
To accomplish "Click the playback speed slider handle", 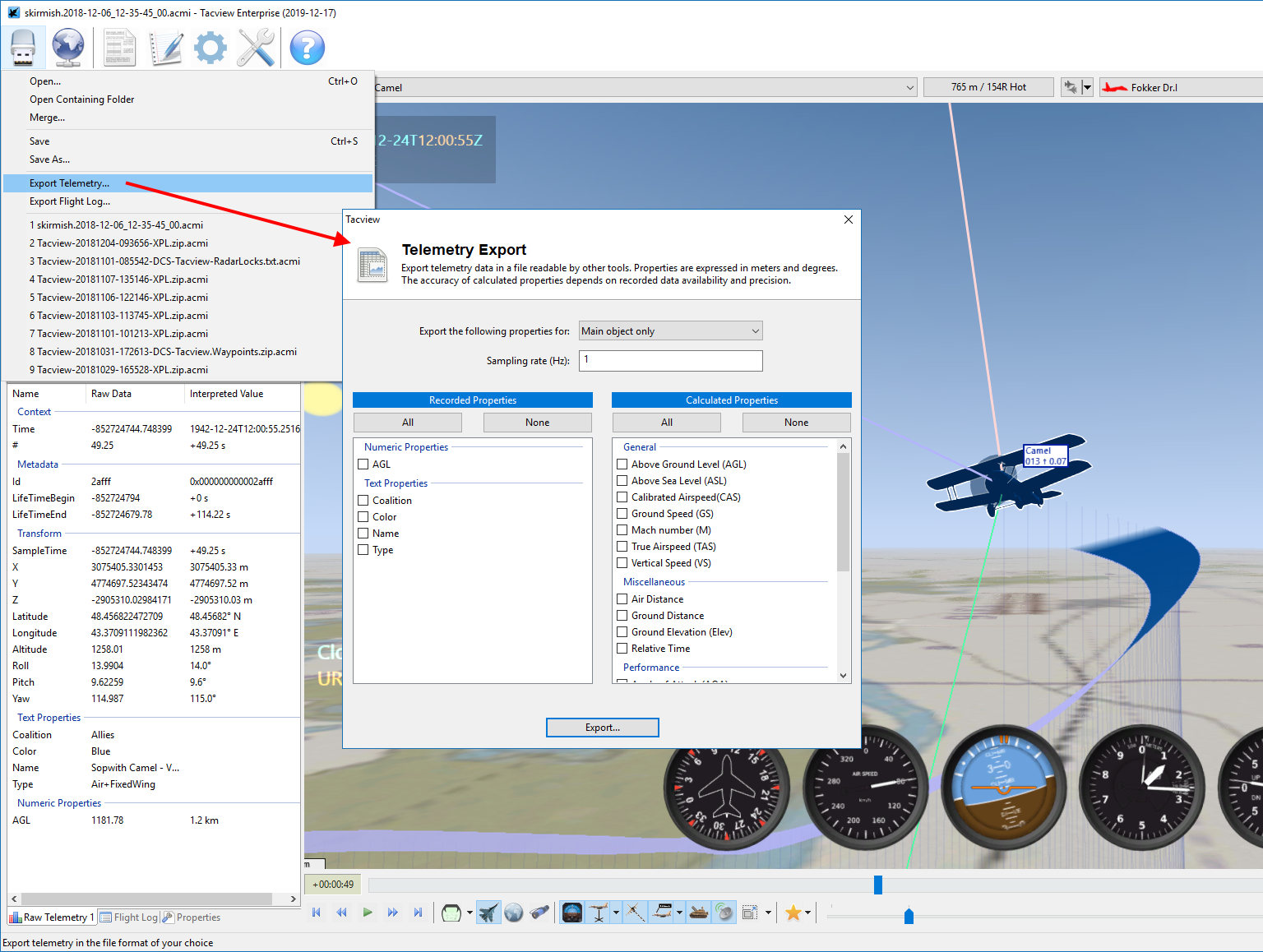I will point(909,916).
